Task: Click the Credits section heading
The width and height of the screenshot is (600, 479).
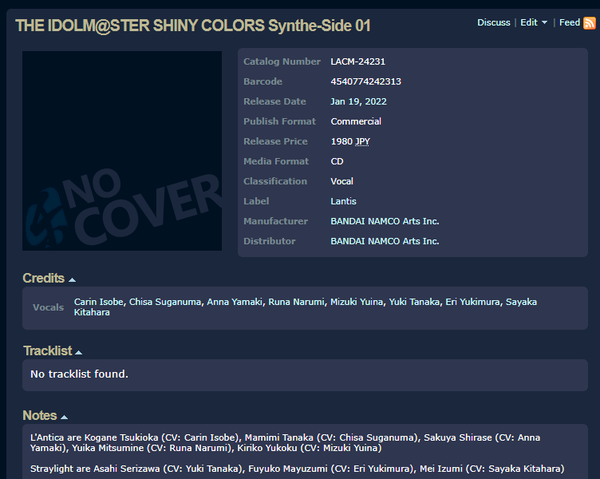Action: (x=43, y=278)
